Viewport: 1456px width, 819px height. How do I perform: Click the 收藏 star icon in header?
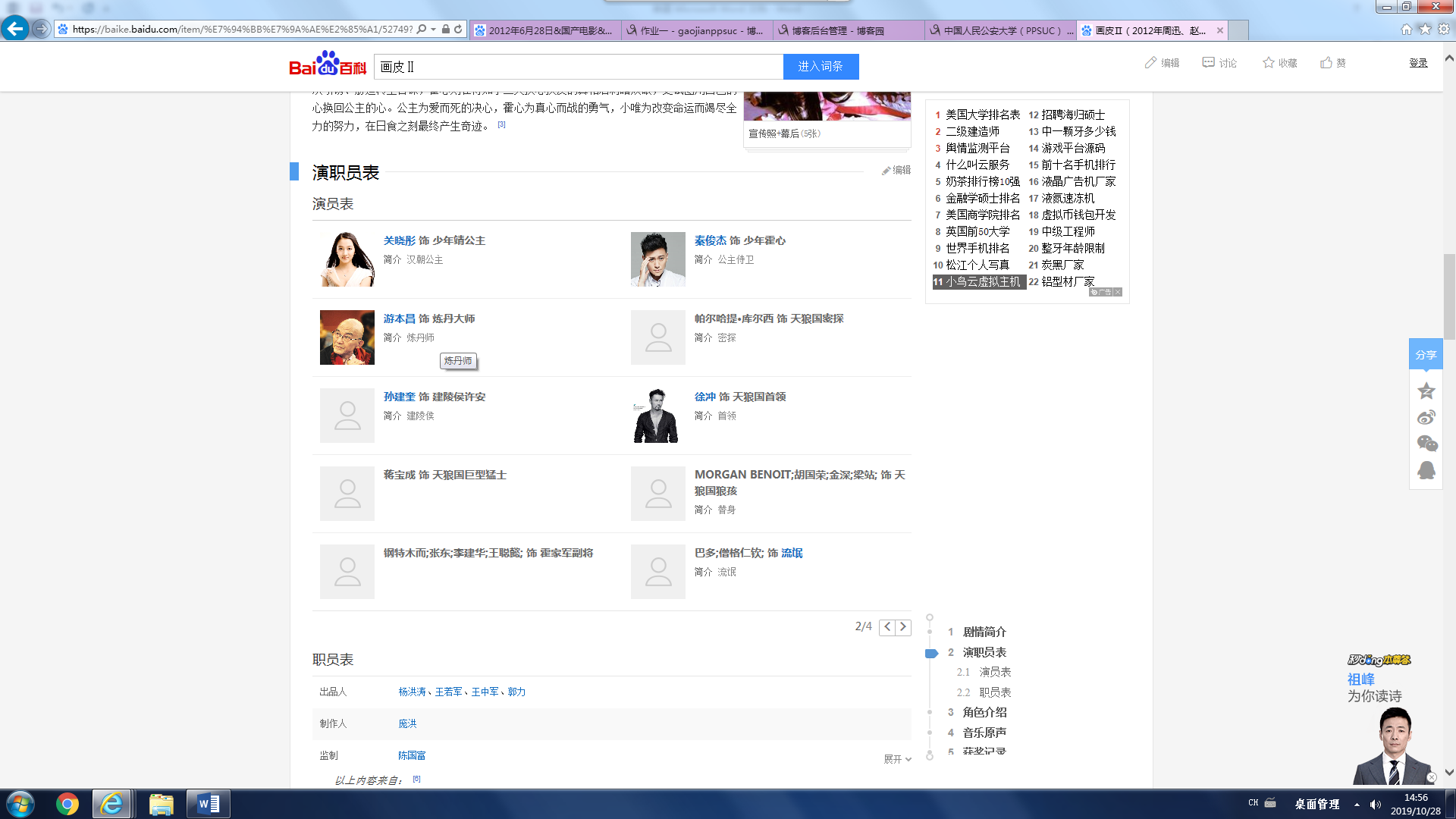(x=1268, y=63)
